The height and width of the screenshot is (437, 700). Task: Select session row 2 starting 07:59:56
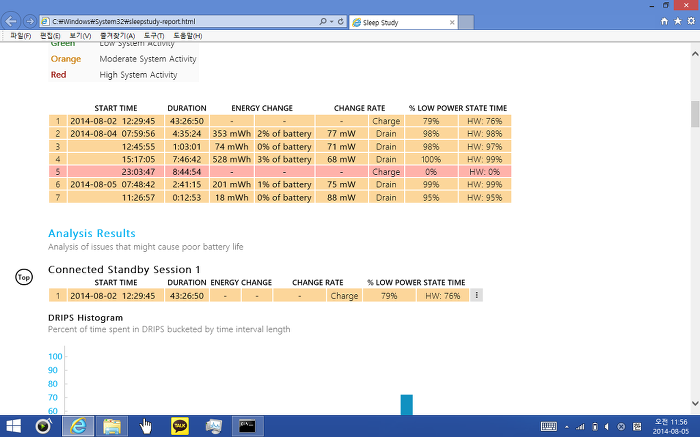pyautogui.click(x=280, y=133)
